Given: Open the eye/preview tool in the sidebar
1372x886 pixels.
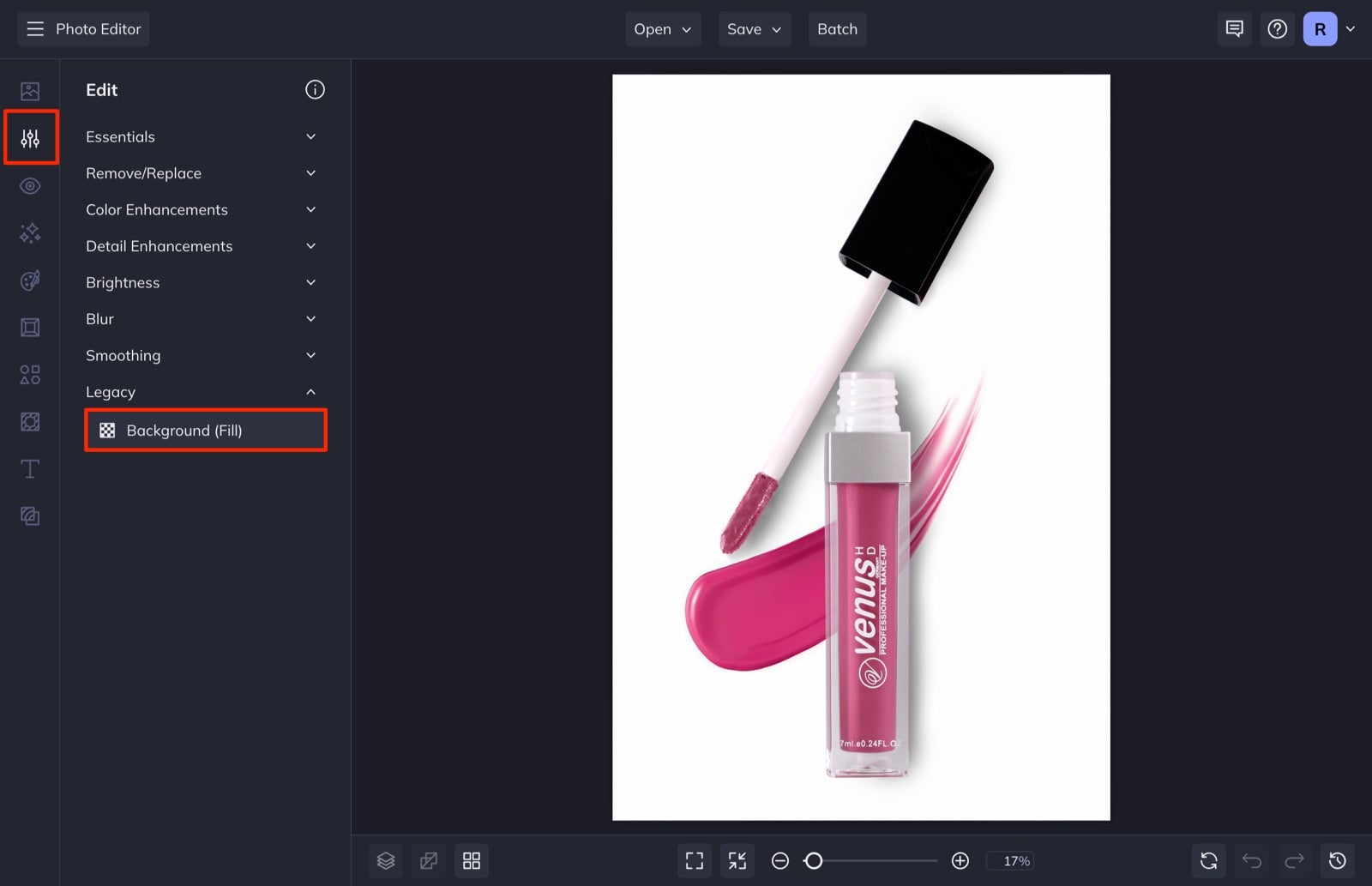Looking at the screenshot, I should 30,185.
